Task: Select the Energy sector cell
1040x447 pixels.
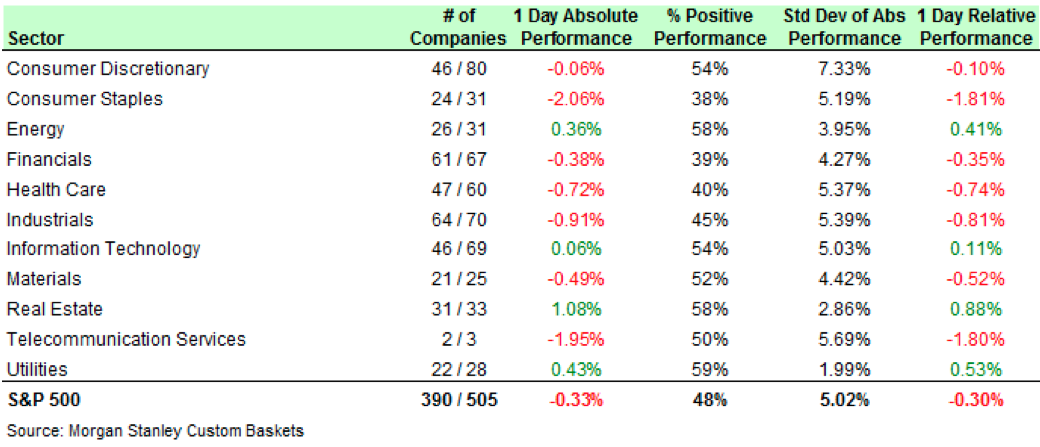Action: [x=35, y=129]
